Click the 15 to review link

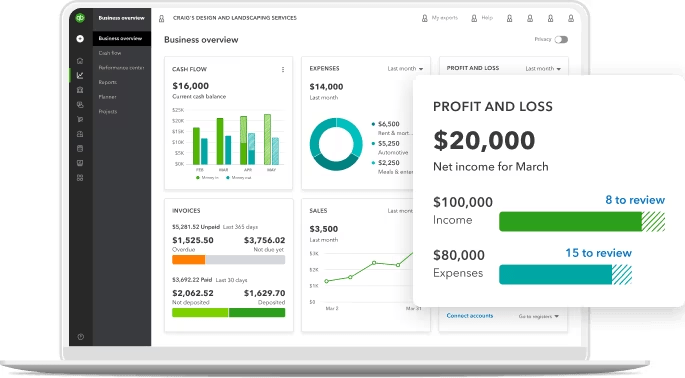click(x=599, y=253)
